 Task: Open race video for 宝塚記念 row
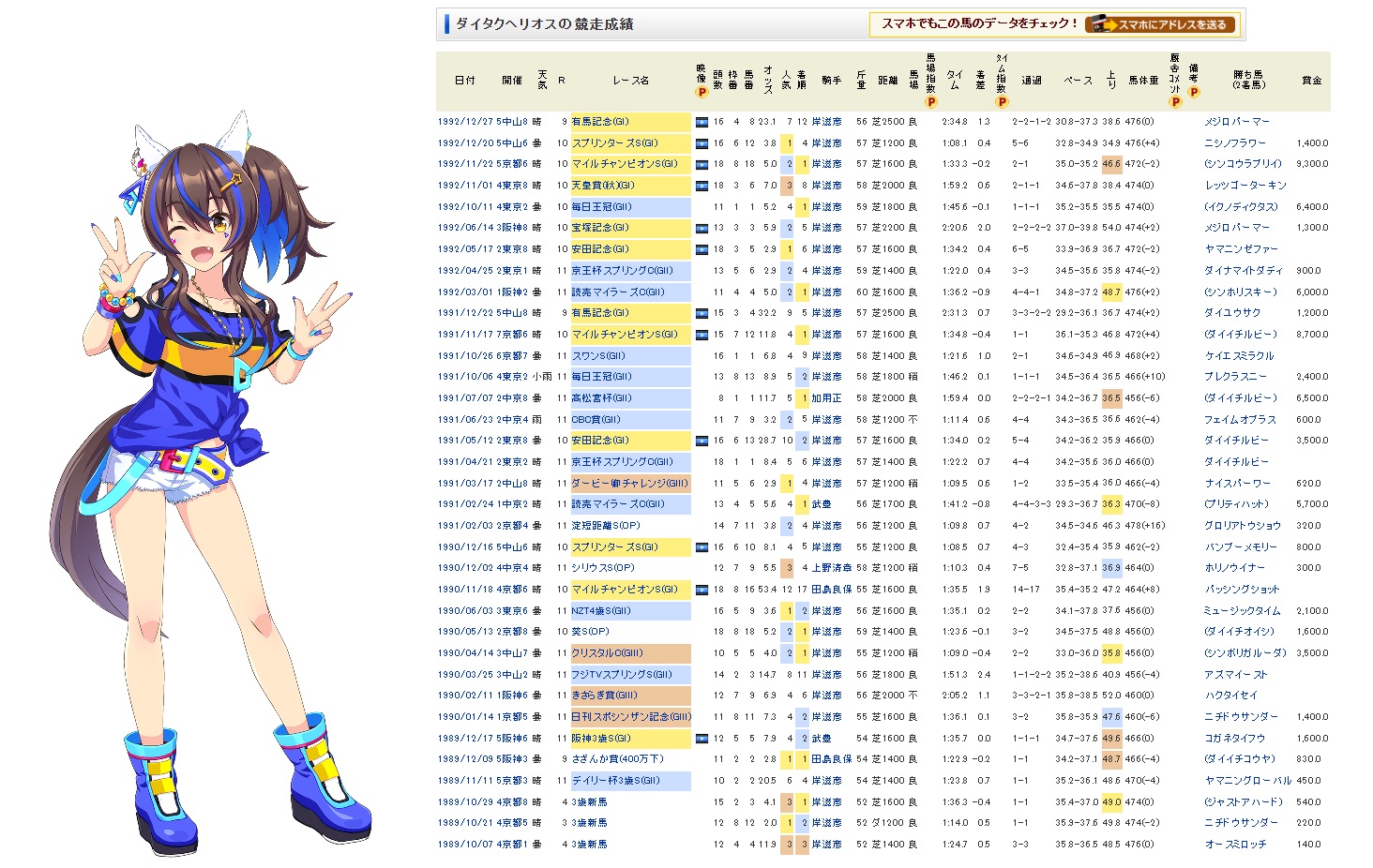[702, 228]
